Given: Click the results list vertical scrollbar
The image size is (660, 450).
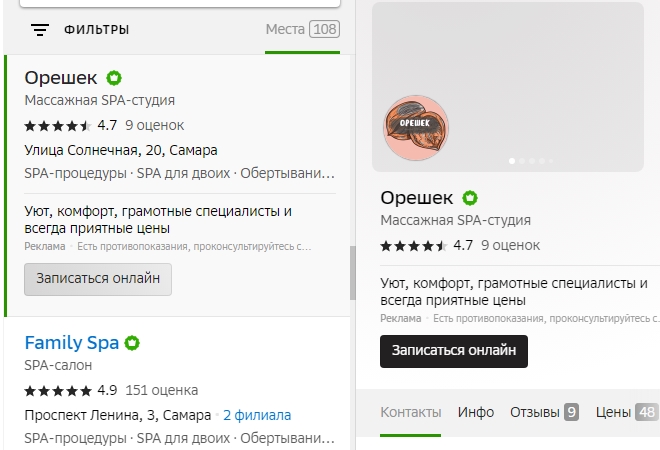Looking at the screenshot, I should point(352,272).
